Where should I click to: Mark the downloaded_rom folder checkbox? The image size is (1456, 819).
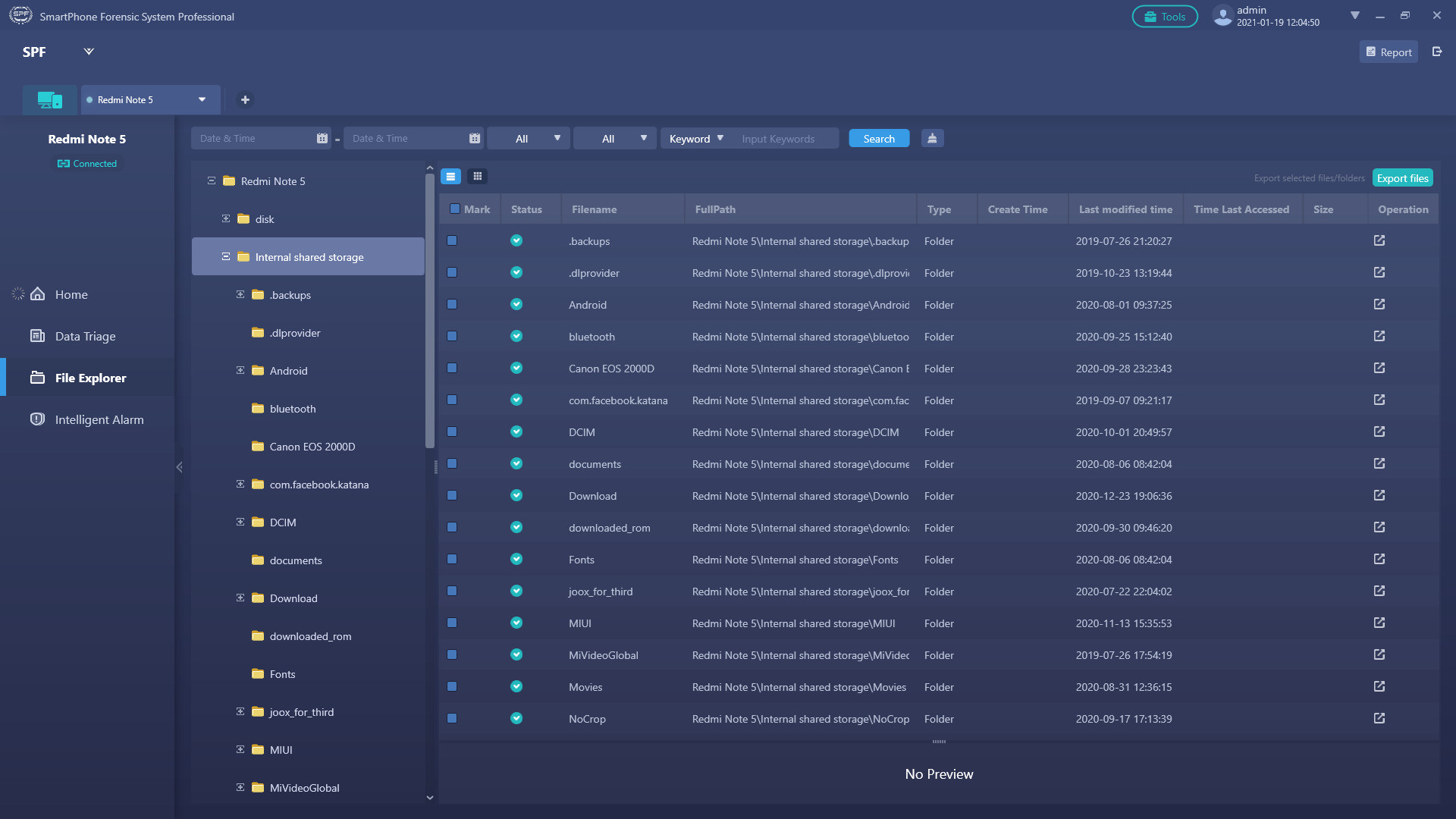pos(452,527)
